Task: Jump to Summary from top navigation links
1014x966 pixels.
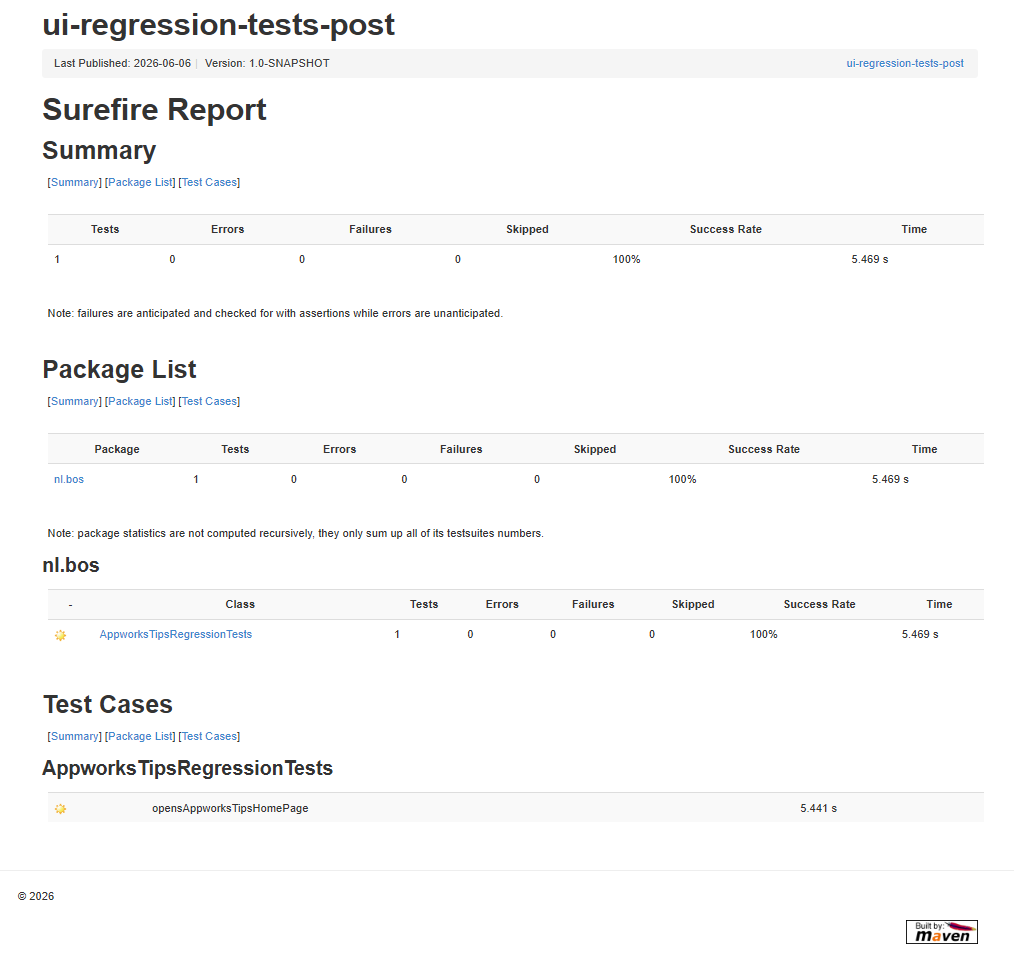Action: pyautogui.click(x=75, y=182)
